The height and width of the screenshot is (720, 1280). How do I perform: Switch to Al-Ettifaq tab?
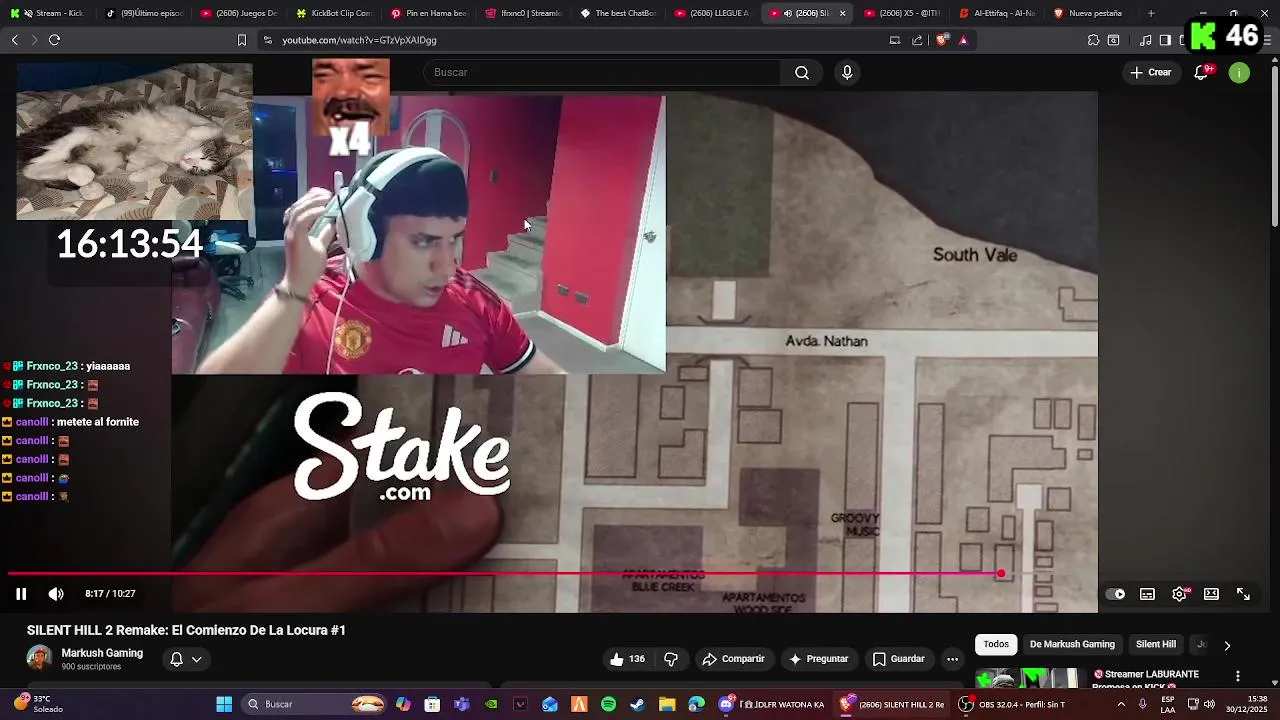(x=998, y=13)
